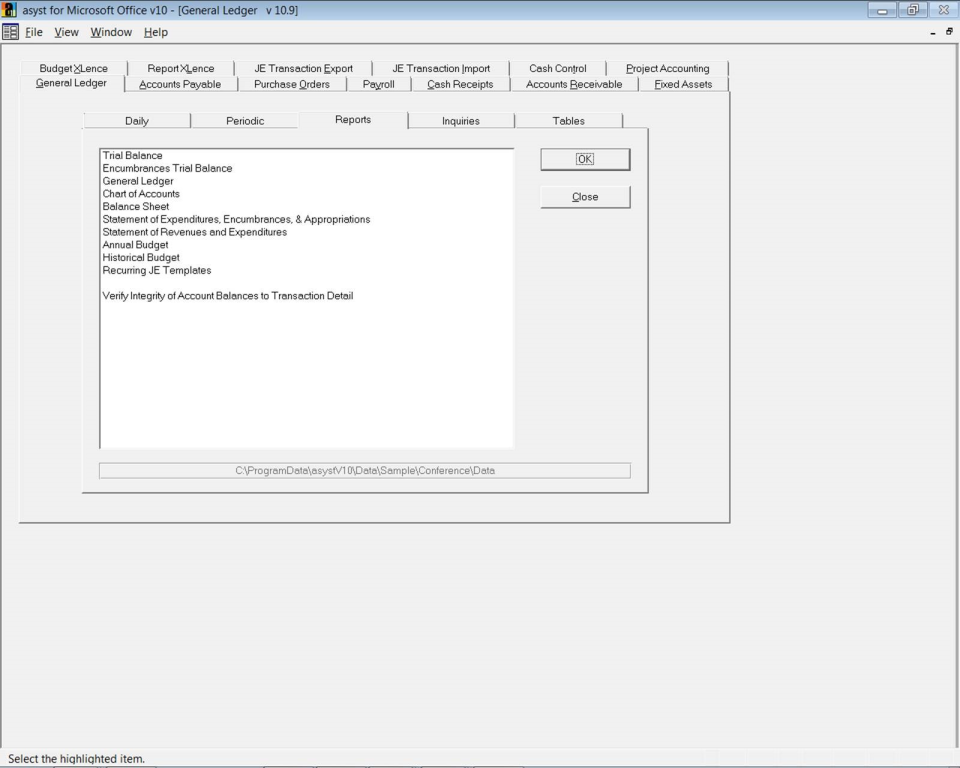Select Statement of Revenues and Expenditures
This screenshot has height=768, width=960.
pos(195,232)
